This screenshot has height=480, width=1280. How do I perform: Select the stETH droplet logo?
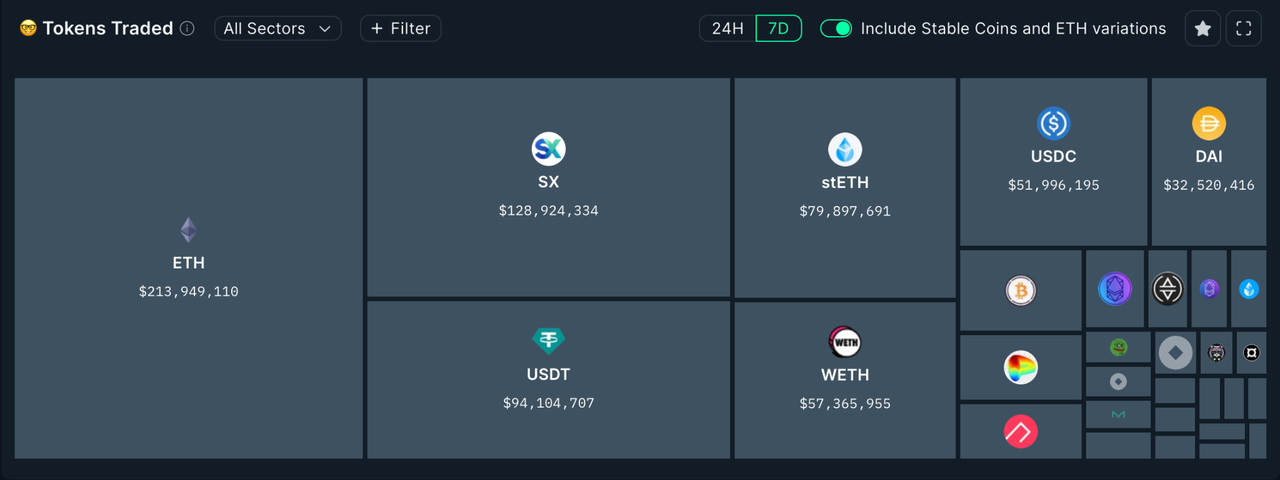click(845, 150)
